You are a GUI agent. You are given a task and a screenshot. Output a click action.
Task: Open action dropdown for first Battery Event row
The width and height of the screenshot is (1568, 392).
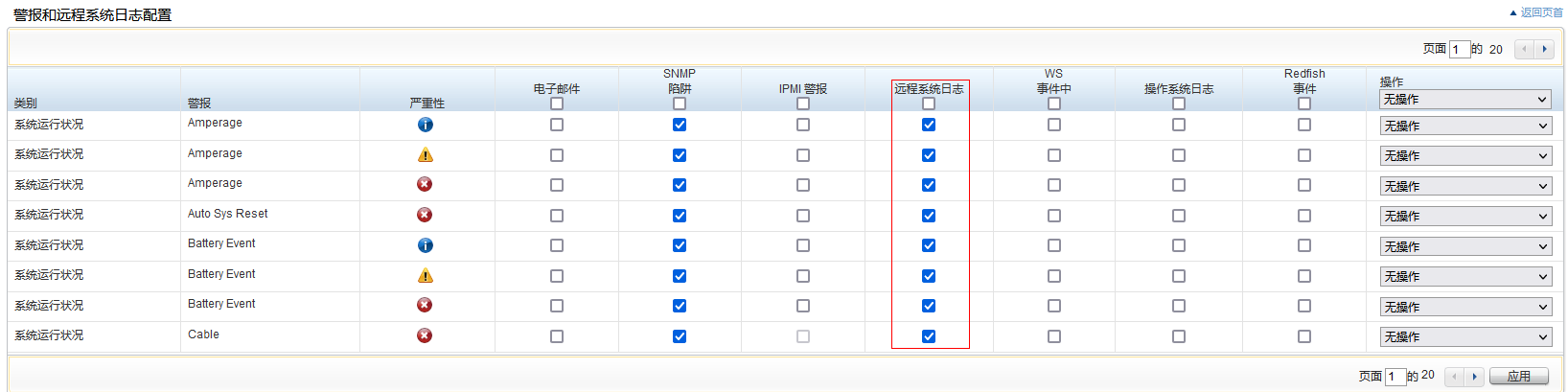point(1465,246)
